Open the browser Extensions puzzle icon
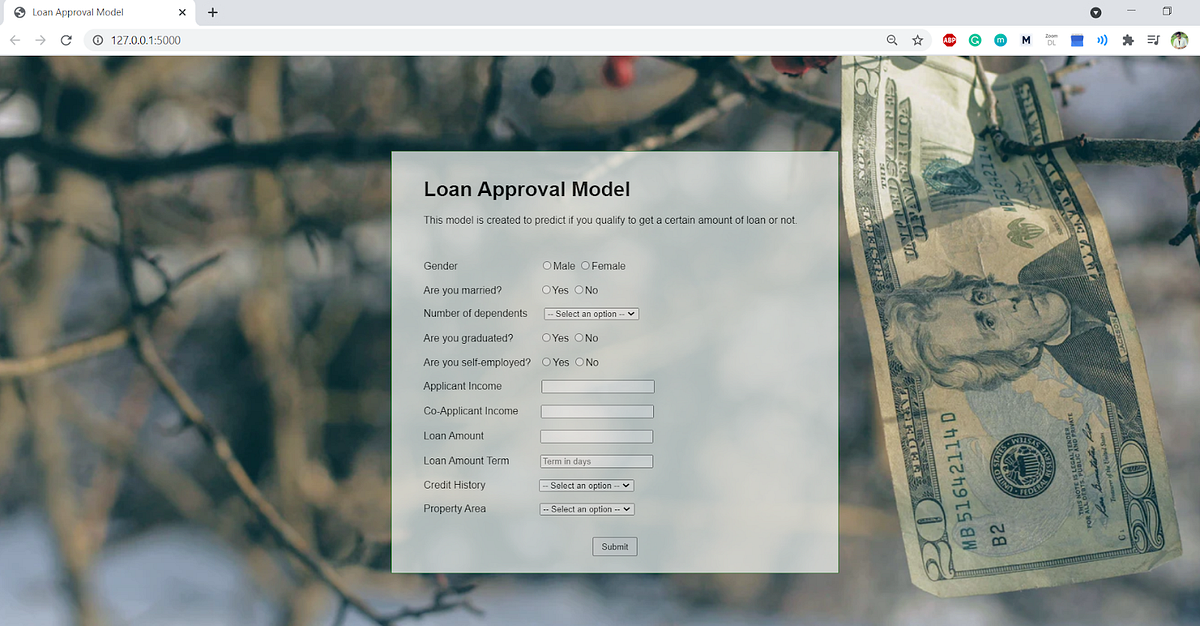1200x626 pixels. pos(1127,40)
